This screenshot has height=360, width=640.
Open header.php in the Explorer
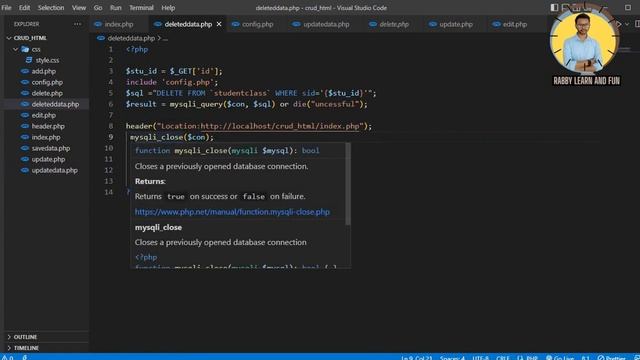(48, 127)
